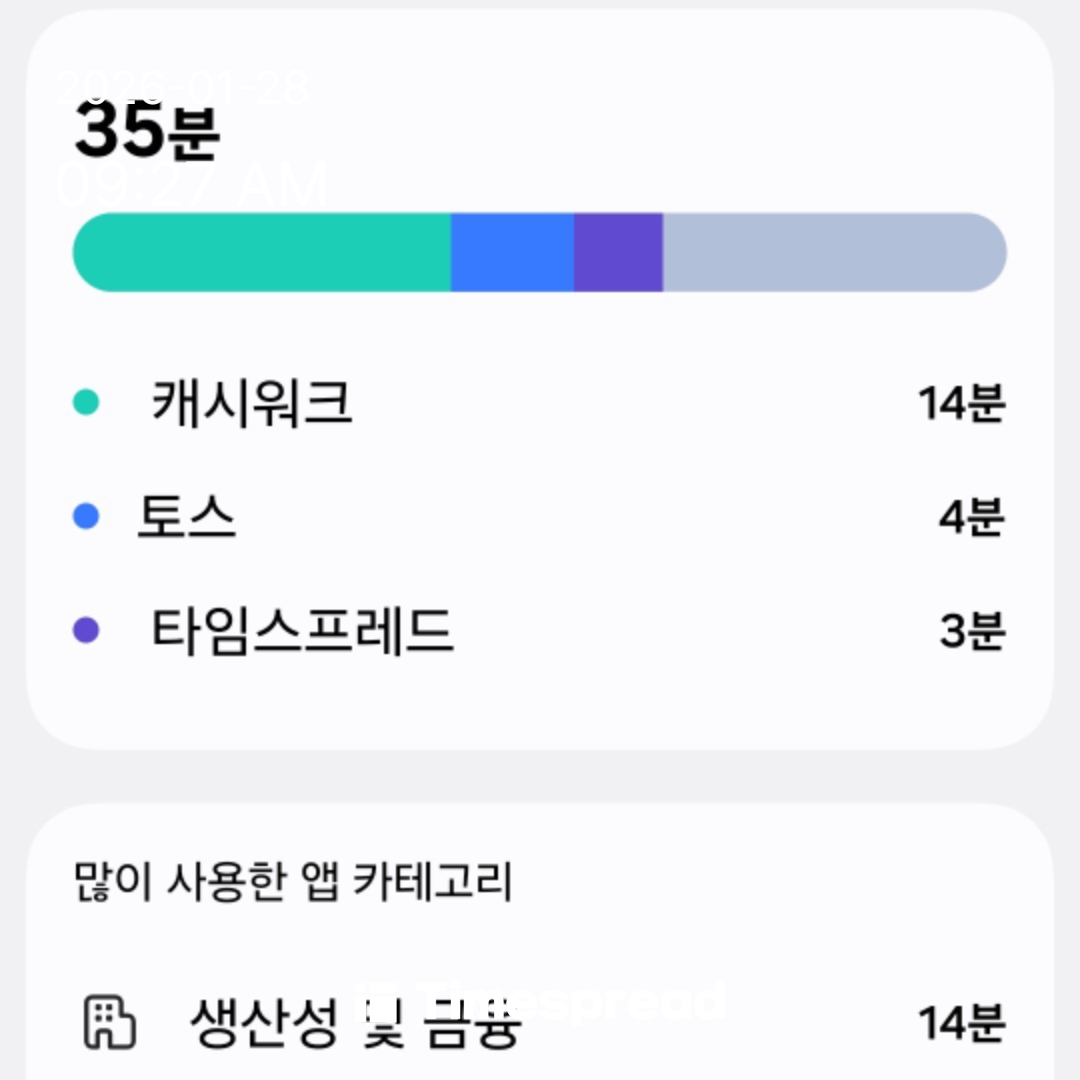Click the 09:27 AM time watermark
The width and height of the screenshot is (1080, 1080).
tap(192, 186)
